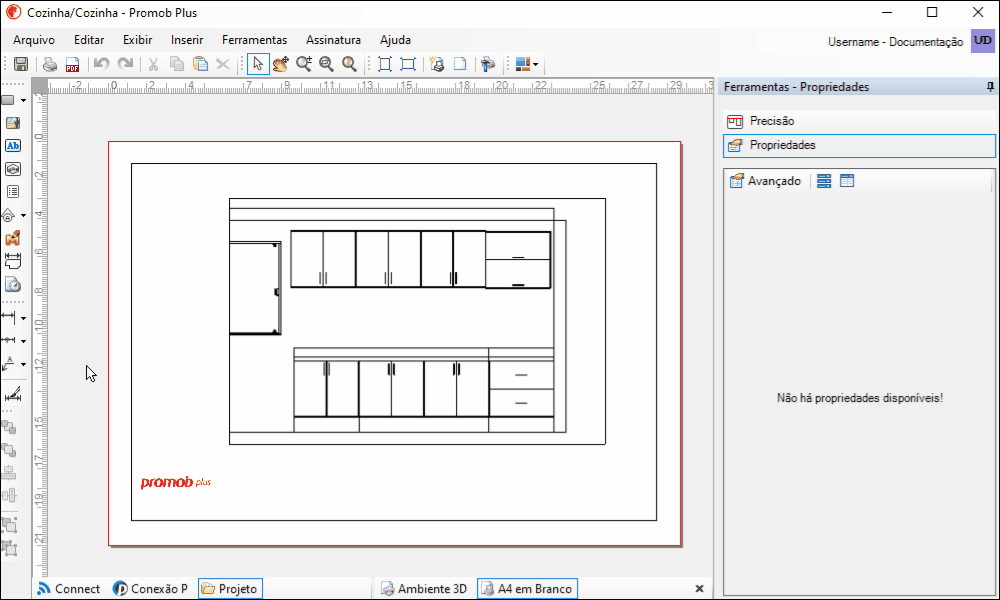This screenshot has height=600, width=1000.
Task: Fit page height with the tall frame icon
Action: click(385, 64)
